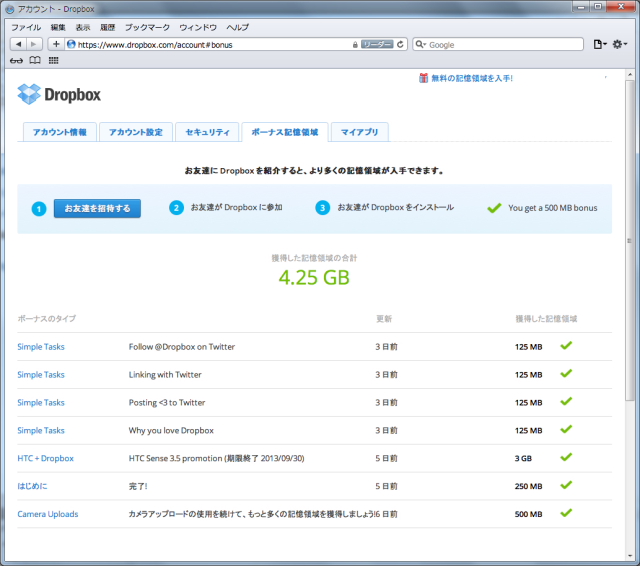This screenshot has width=640, height=566.
Task: Click the 500 MB value in Camera Uploads row
Action: pyautogui.click(x=529, y=514)
